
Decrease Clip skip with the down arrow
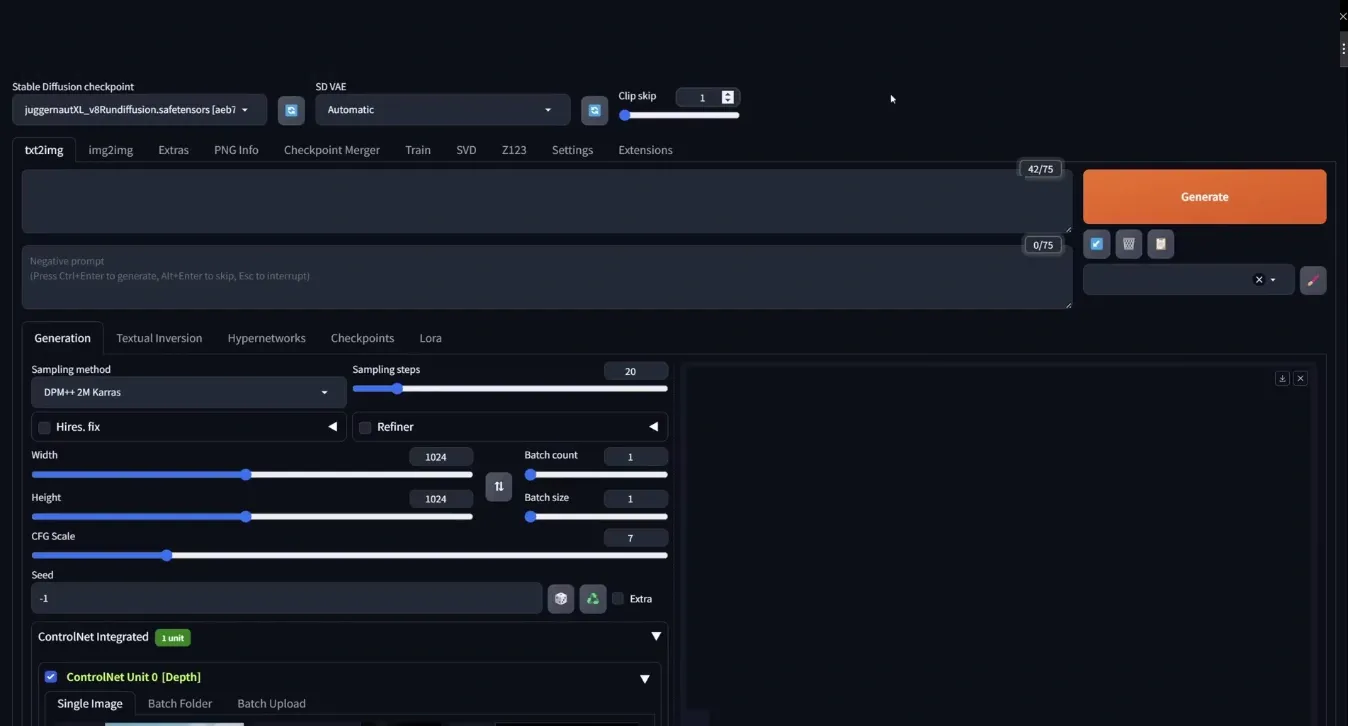pos(728,101)
